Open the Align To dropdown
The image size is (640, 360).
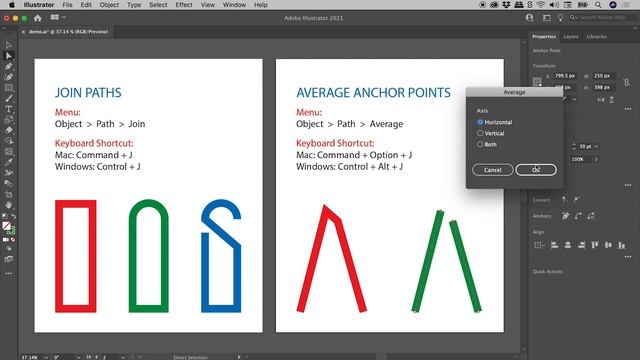tap(539, 245)
